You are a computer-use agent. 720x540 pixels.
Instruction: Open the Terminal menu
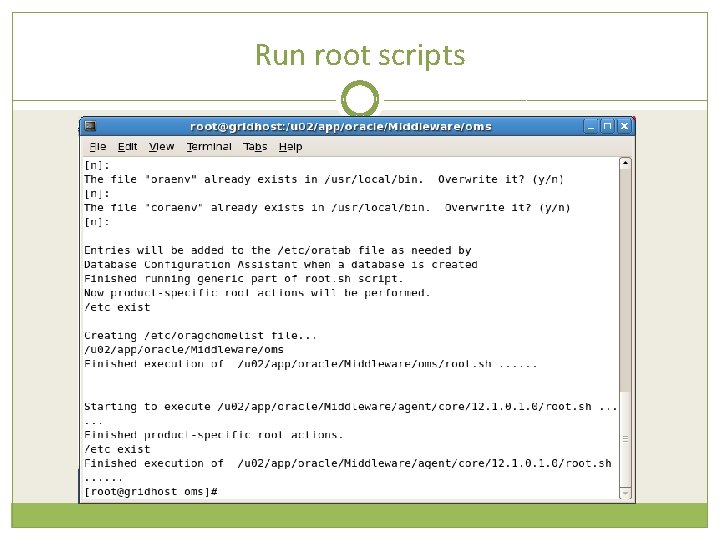tap(209, 146)
